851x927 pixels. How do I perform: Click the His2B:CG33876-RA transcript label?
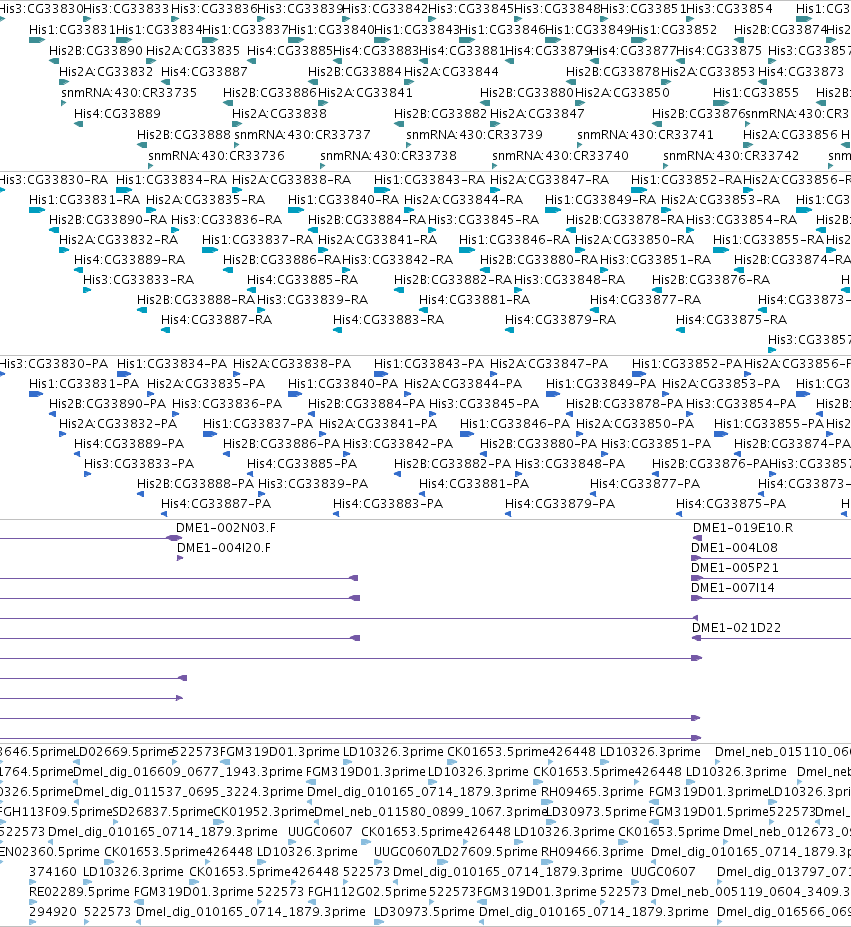[711, 280]
